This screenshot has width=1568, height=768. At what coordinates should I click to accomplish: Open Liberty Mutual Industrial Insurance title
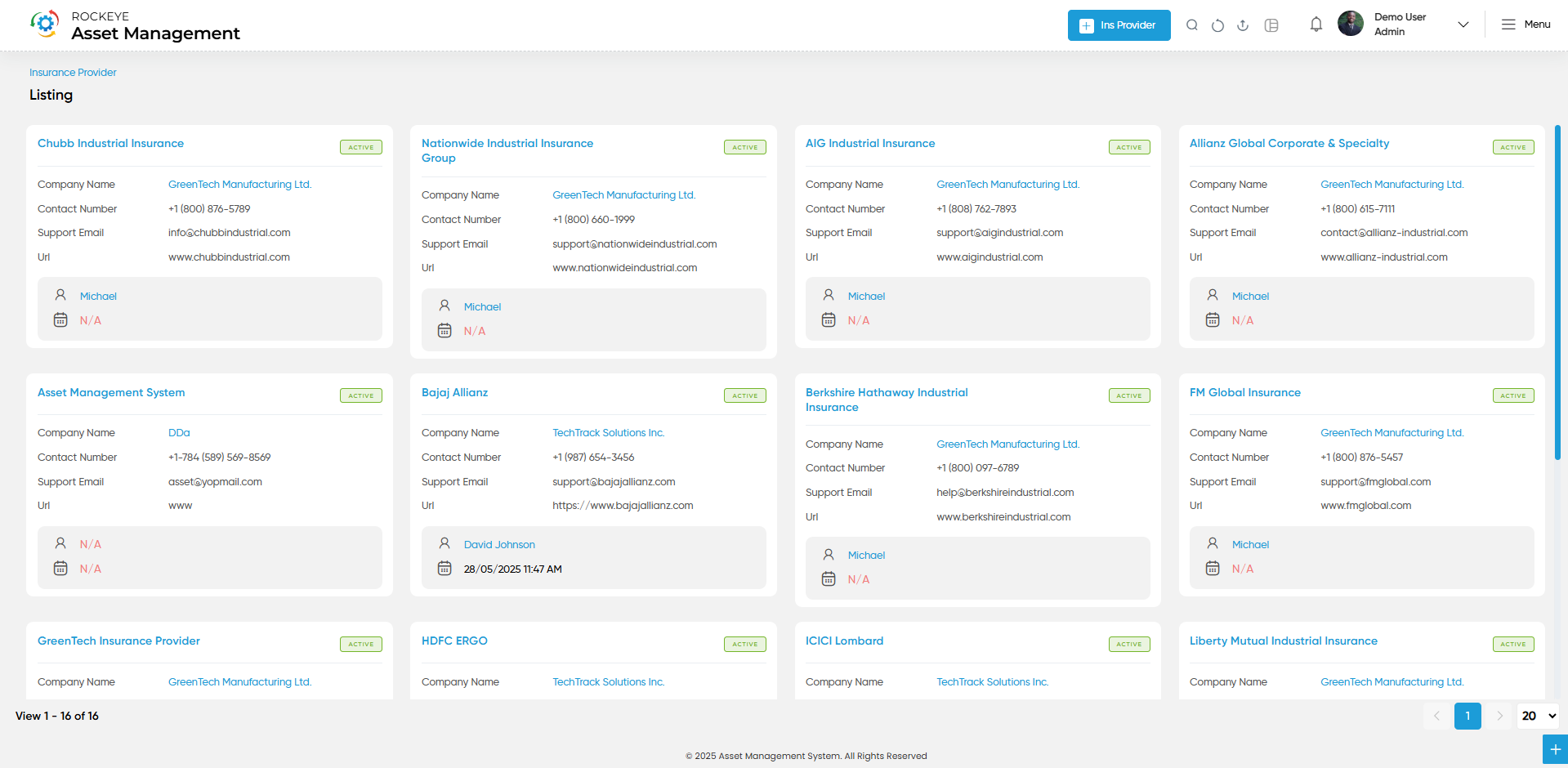pos(1284,641)
